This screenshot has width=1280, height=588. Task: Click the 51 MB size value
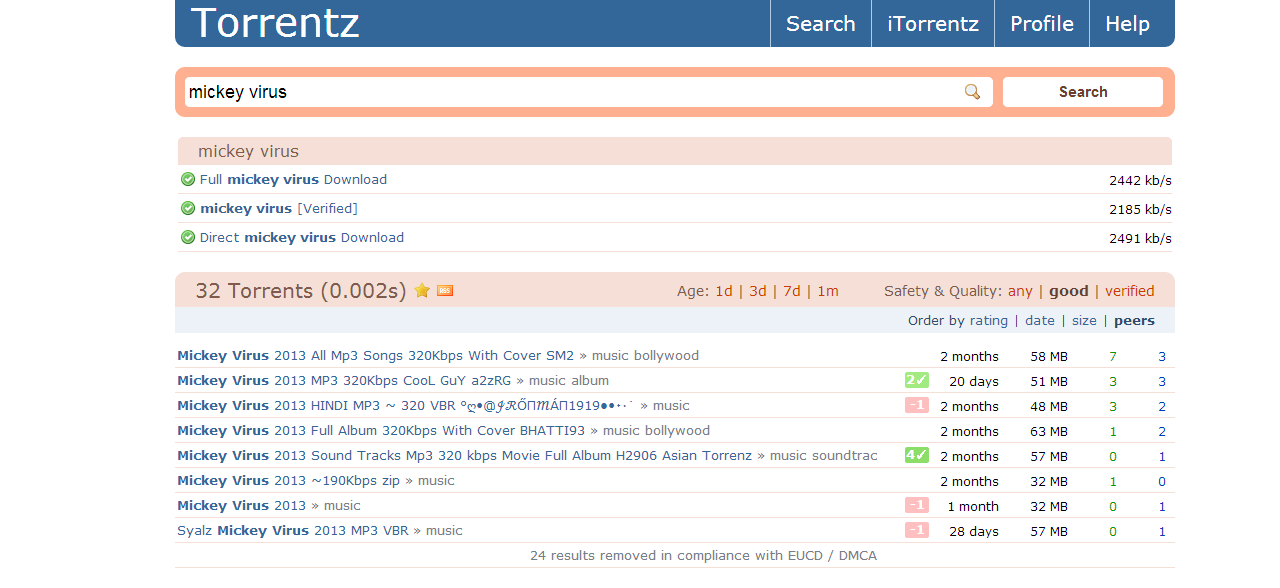click(x=1049, y=381)
